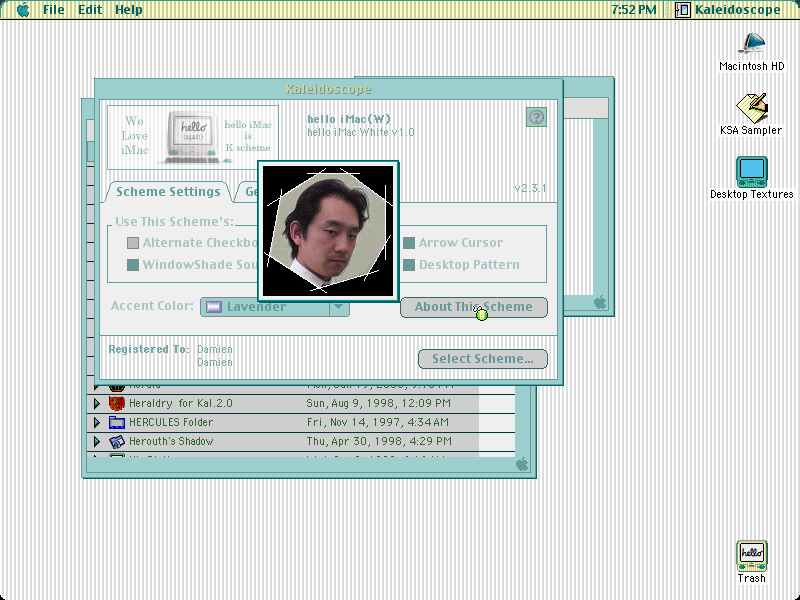The height and width of the screenshot is (600, 800).
Task: Click the HERCULES Folder name text
Action: pos(171,422)
